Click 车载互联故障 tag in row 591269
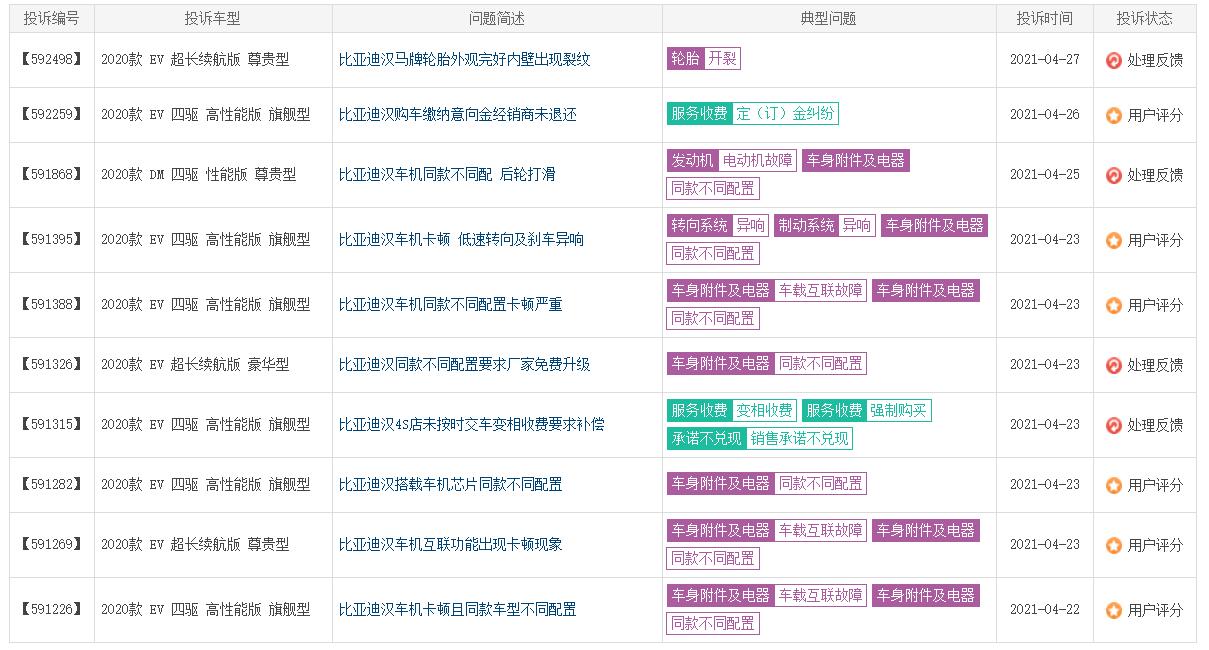Image resolution: width=1209 pixels, height=650 pixels. coord(821,531)
